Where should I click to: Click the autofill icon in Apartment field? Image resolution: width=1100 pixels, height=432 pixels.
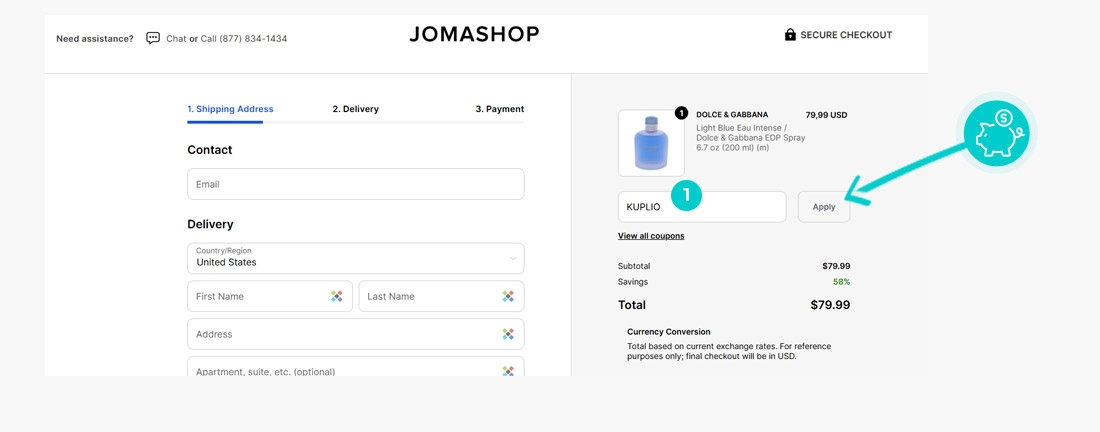click(x=508, y=371)
